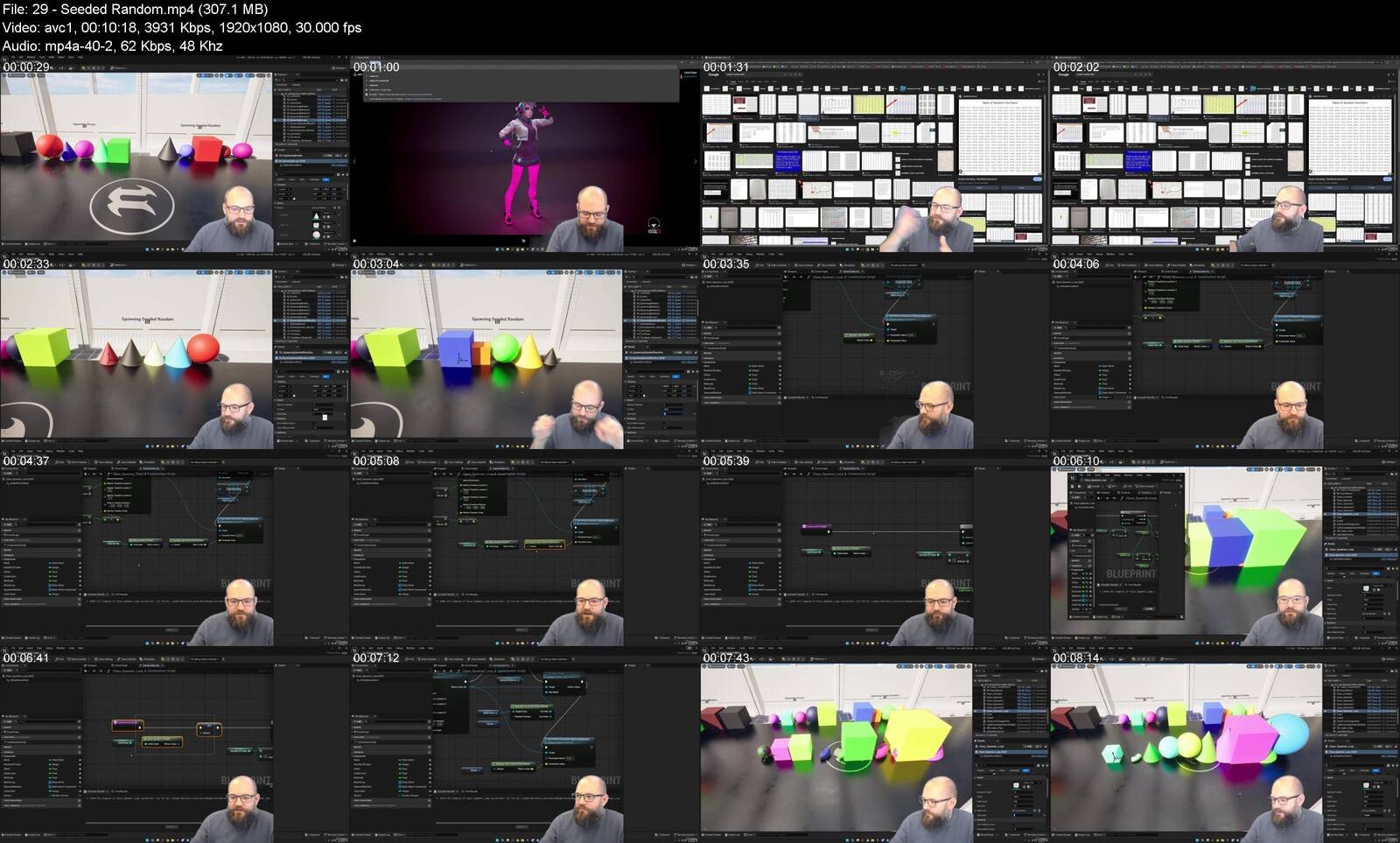Open the thumbnail stamped 00:07:12
The width and height of the screenshot is (1400, 843).
(x=525, y=745)
